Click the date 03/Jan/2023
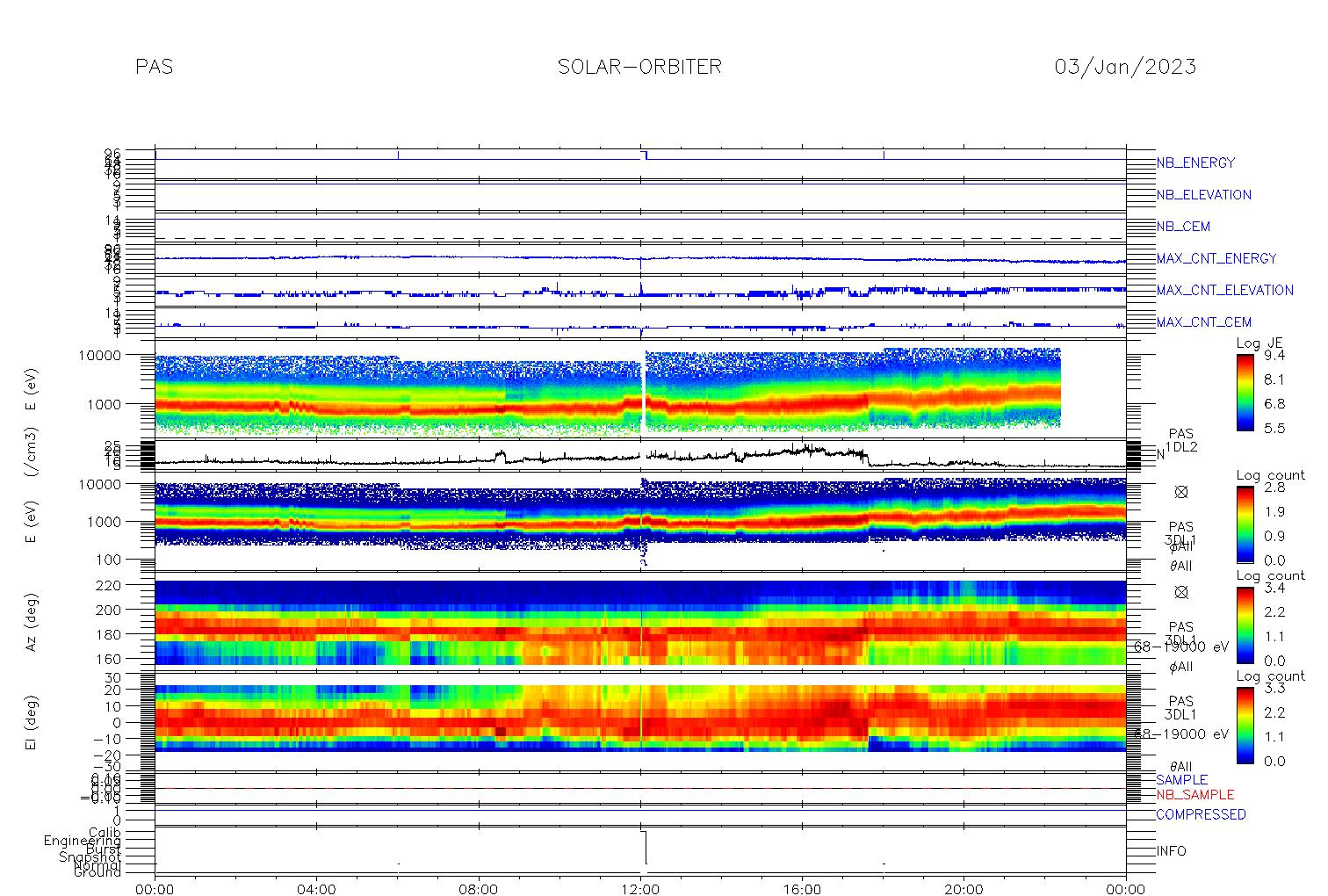The width and height of the screenshot is (1328, 896). (1125, 67)
